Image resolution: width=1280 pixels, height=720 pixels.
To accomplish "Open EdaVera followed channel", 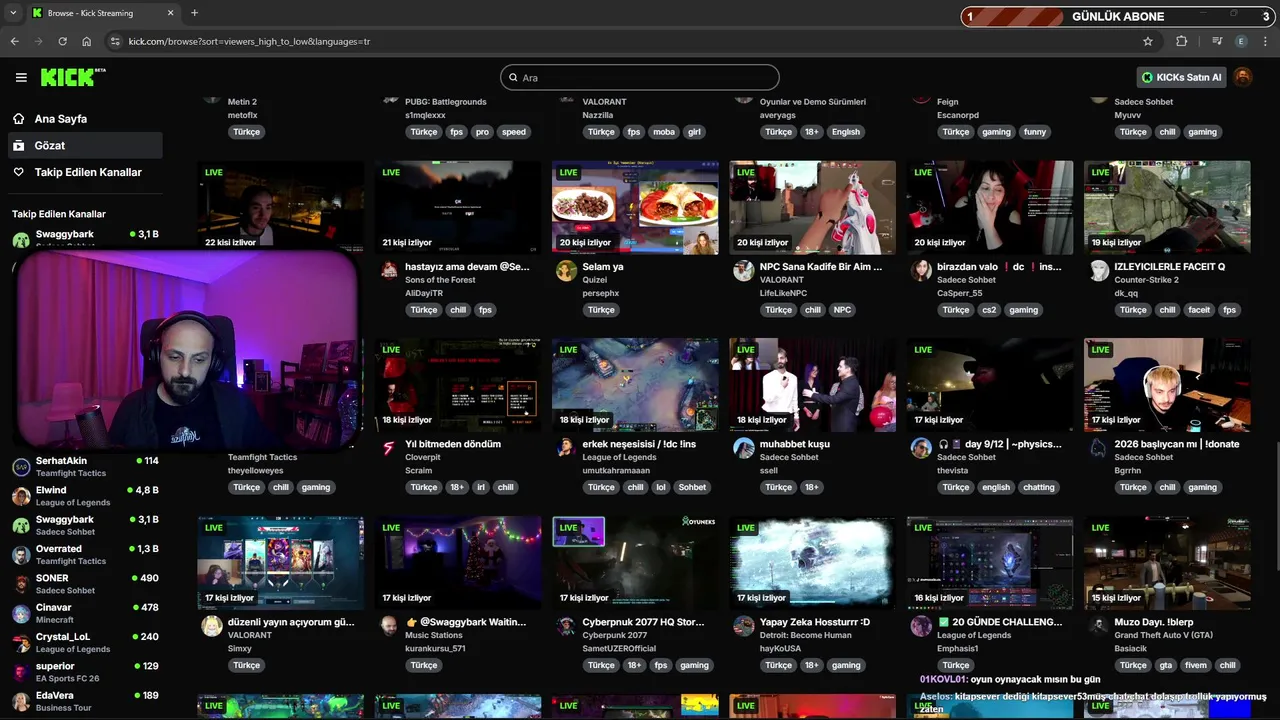I will 85,701.
